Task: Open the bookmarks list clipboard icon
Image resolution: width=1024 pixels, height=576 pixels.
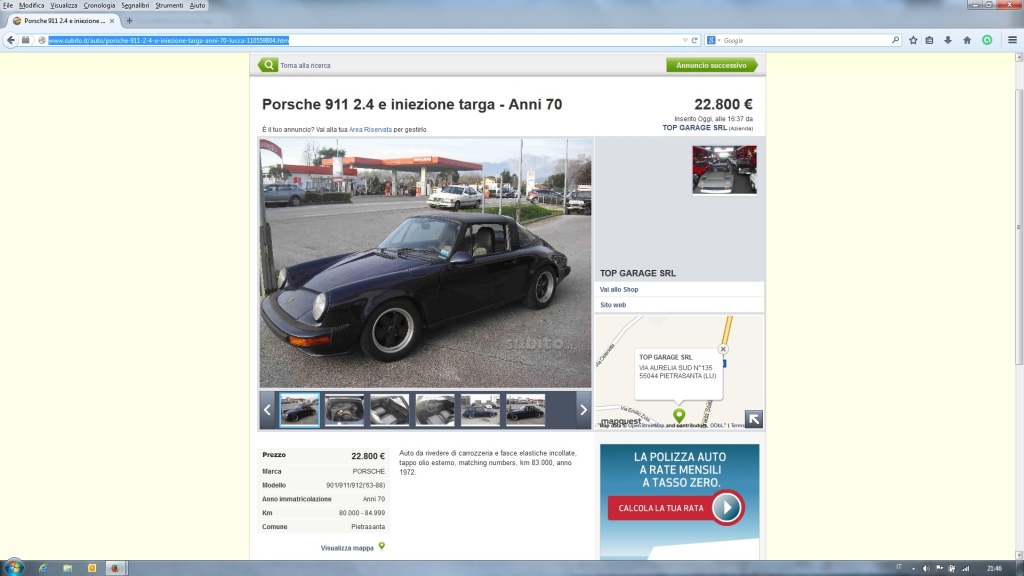Action: 929,40
